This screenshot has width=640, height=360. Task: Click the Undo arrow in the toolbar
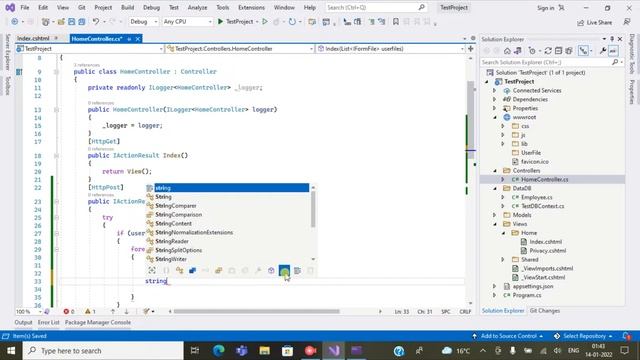tap(96, 22)
